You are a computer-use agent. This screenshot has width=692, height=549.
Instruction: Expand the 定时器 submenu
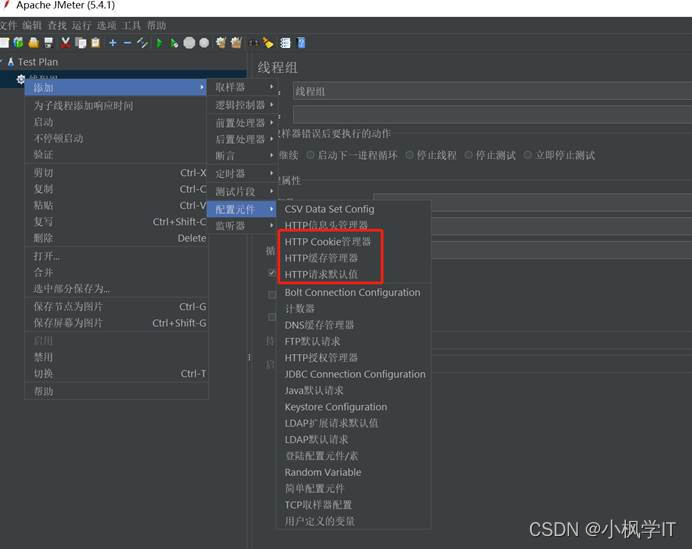click(244, 173)
